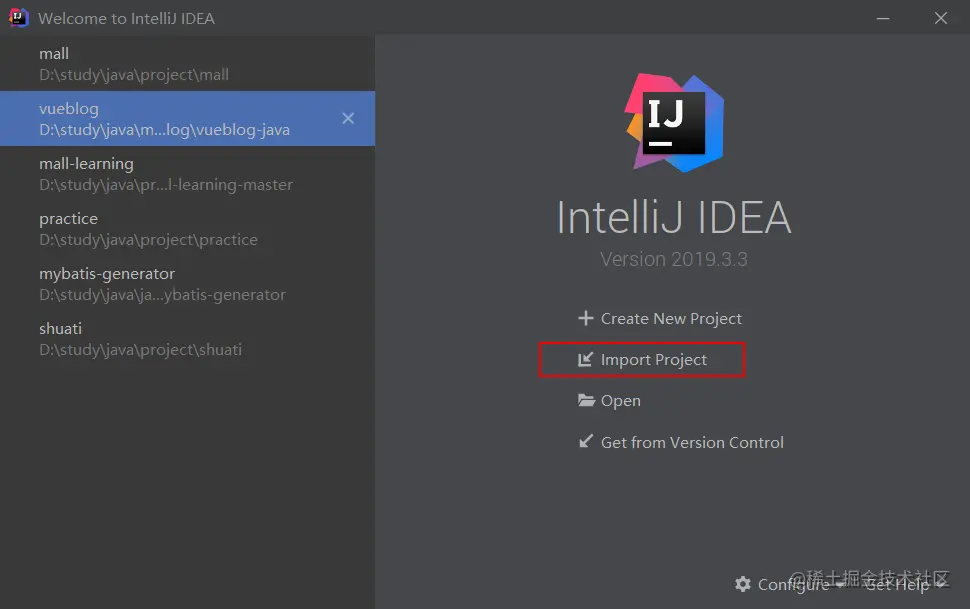The height and width of the screenshot is (609, 970).
Task: Choose Import Project option
Action: click(654, 360)
